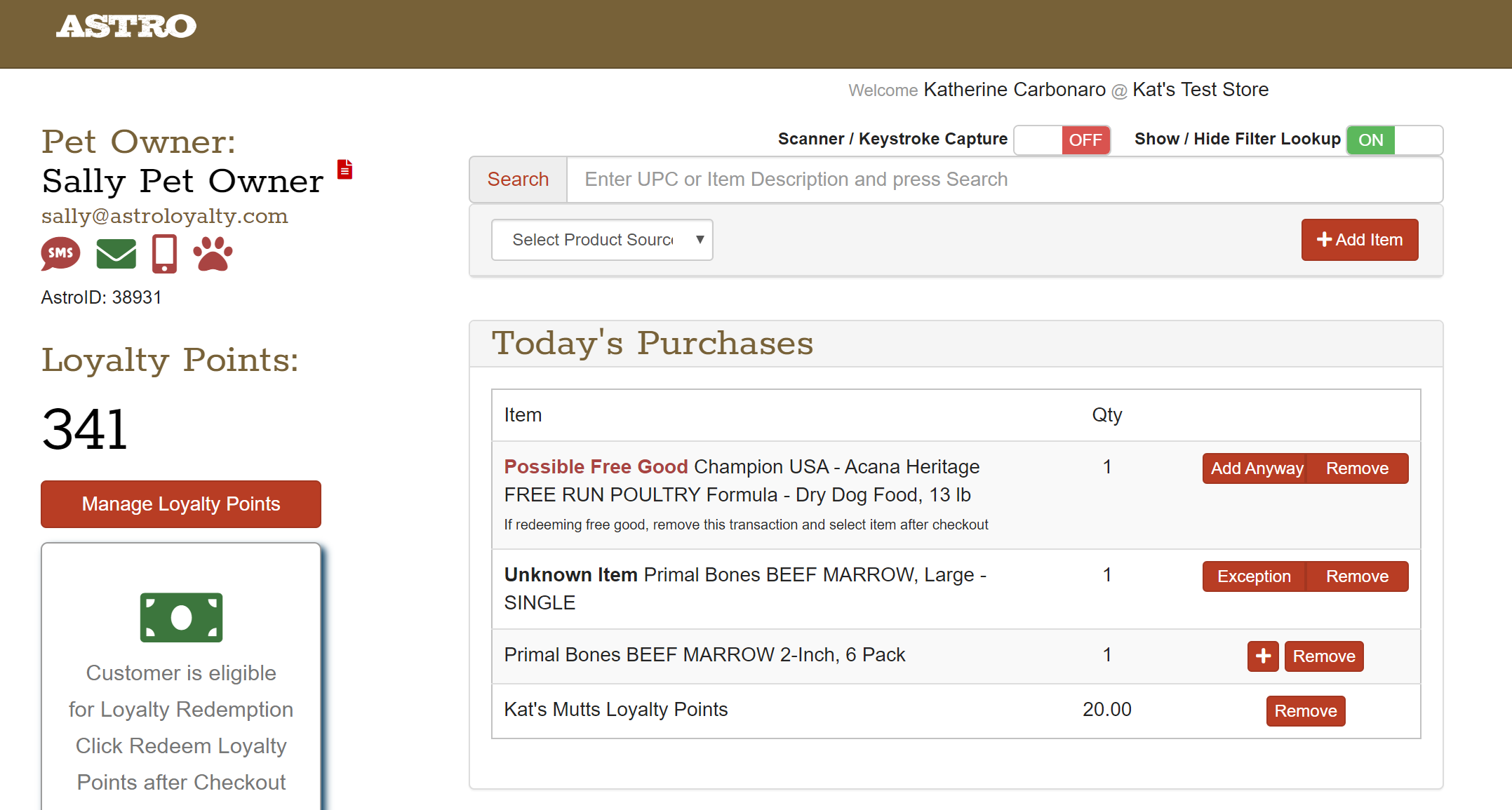This screenshot has width=1512, height=810.
Task: Click the plus icon for Primal Bones 6 Pack
Action: click(1262, 656)
